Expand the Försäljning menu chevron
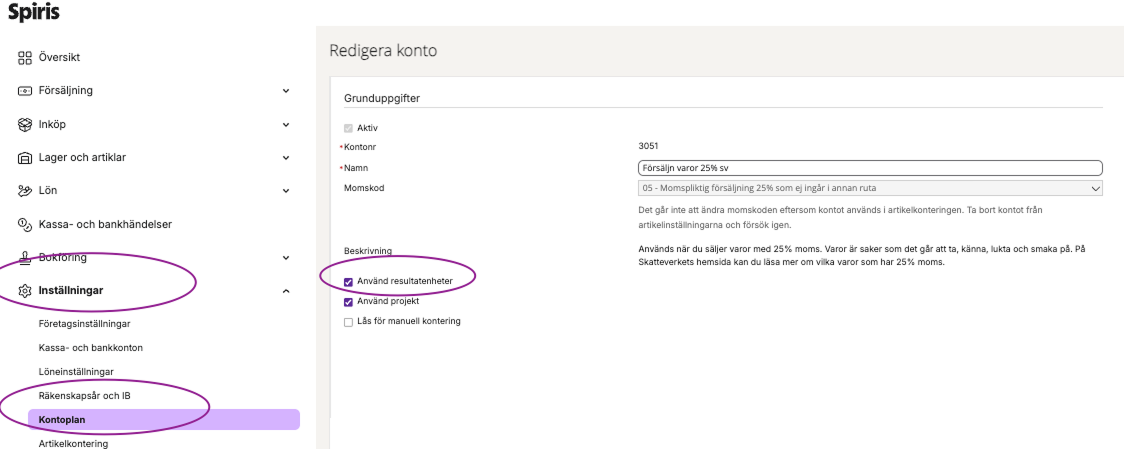 click(x=286, y=91)
